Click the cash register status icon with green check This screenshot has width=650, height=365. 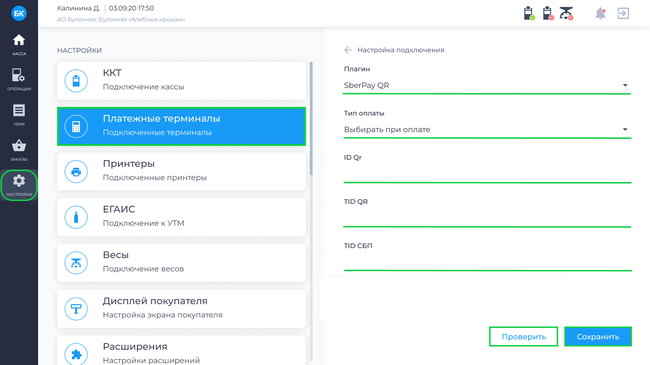pos(529,13)
